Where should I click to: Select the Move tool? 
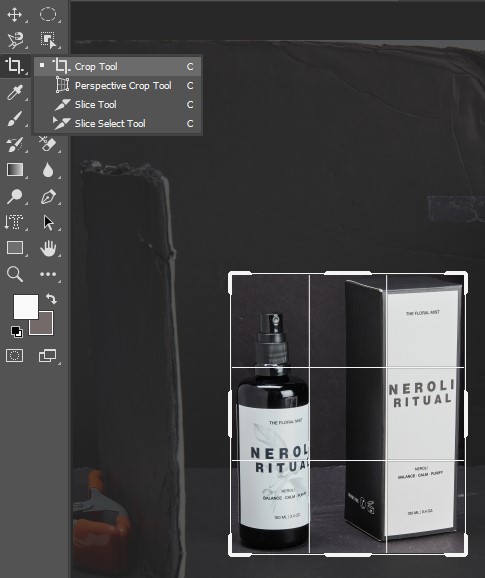coord(15,15)
